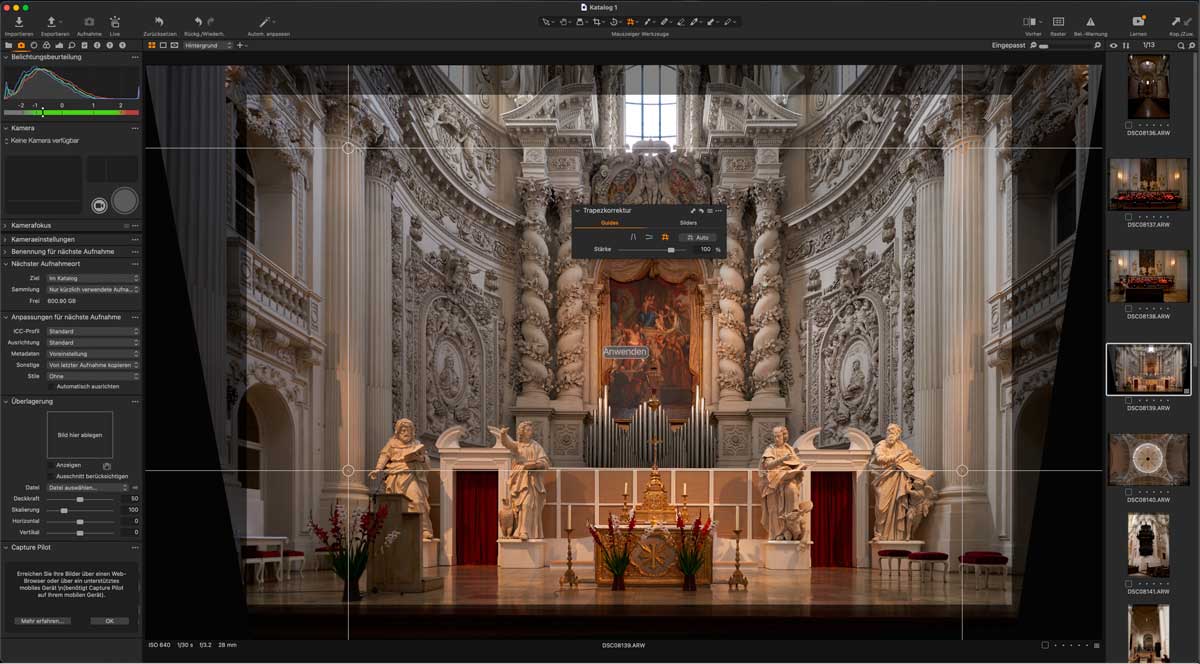The image size is (1200, 664).
Task: Tick the Automatisch ausrichten checkbox
Action: click(52, 386)
